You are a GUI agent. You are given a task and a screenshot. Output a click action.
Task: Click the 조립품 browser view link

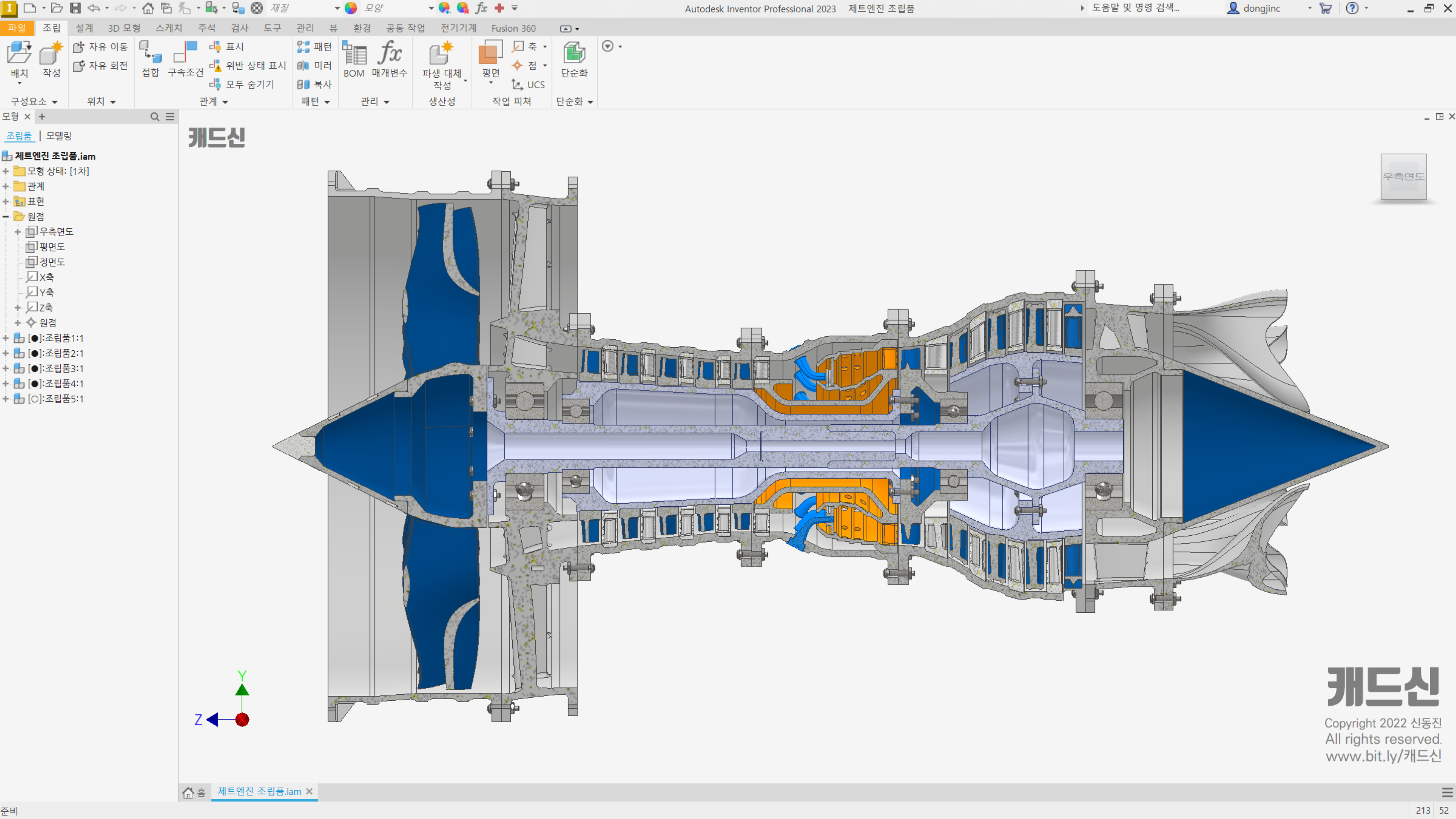tap(19, 136)
